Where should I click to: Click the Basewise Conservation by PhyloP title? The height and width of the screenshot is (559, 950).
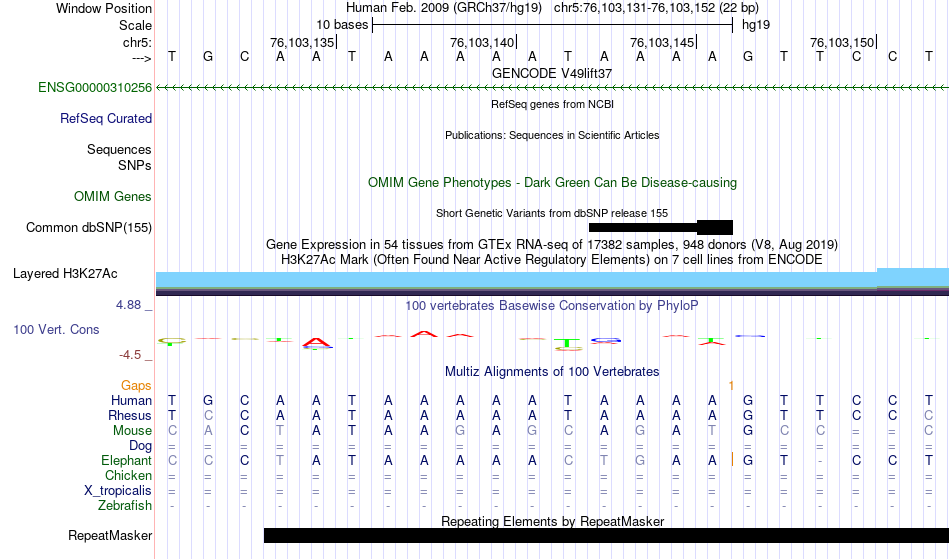(552, 305)
